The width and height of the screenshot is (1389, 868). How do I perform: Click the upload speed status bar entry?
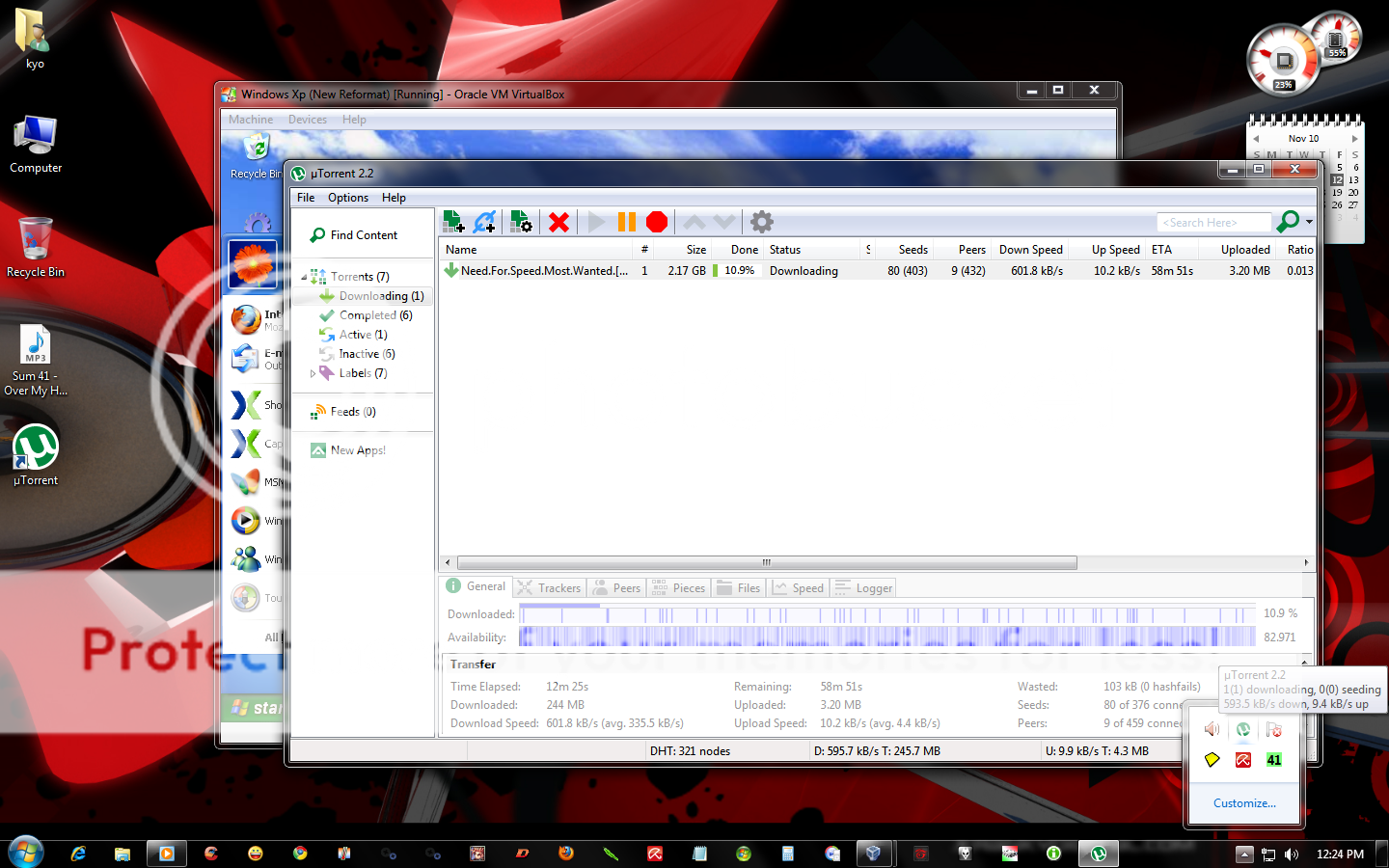(x=1097, y=751)
